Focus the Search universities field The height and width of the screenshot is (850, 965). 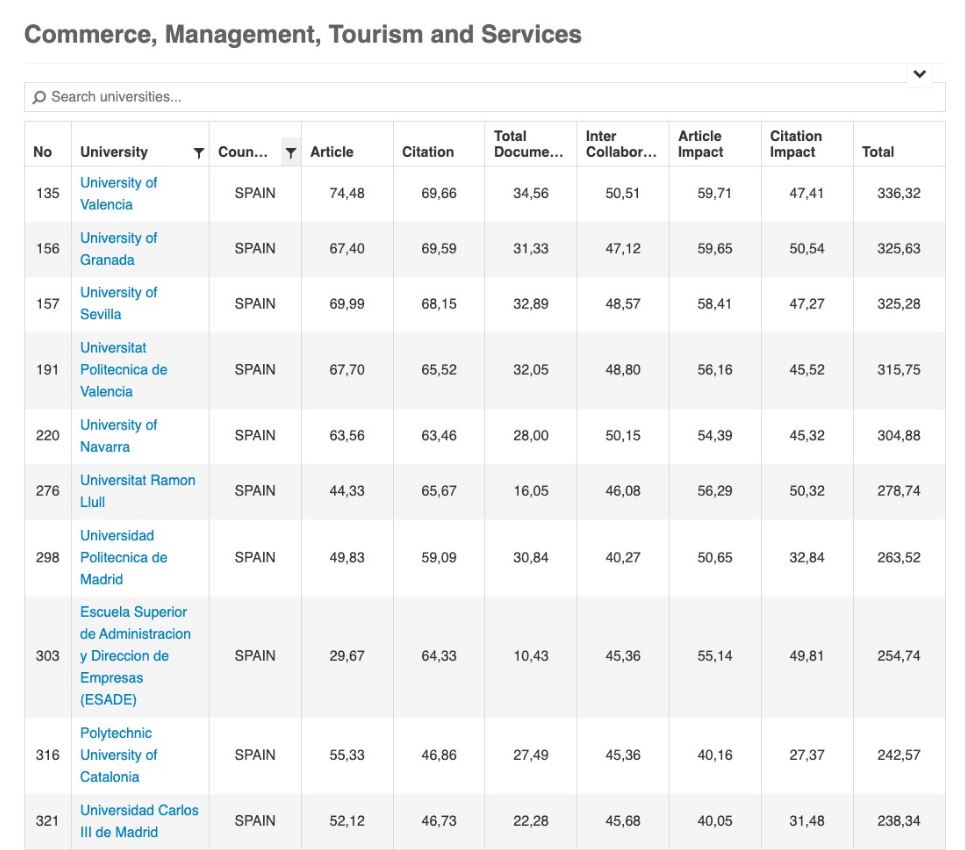(x=484, y=97)
